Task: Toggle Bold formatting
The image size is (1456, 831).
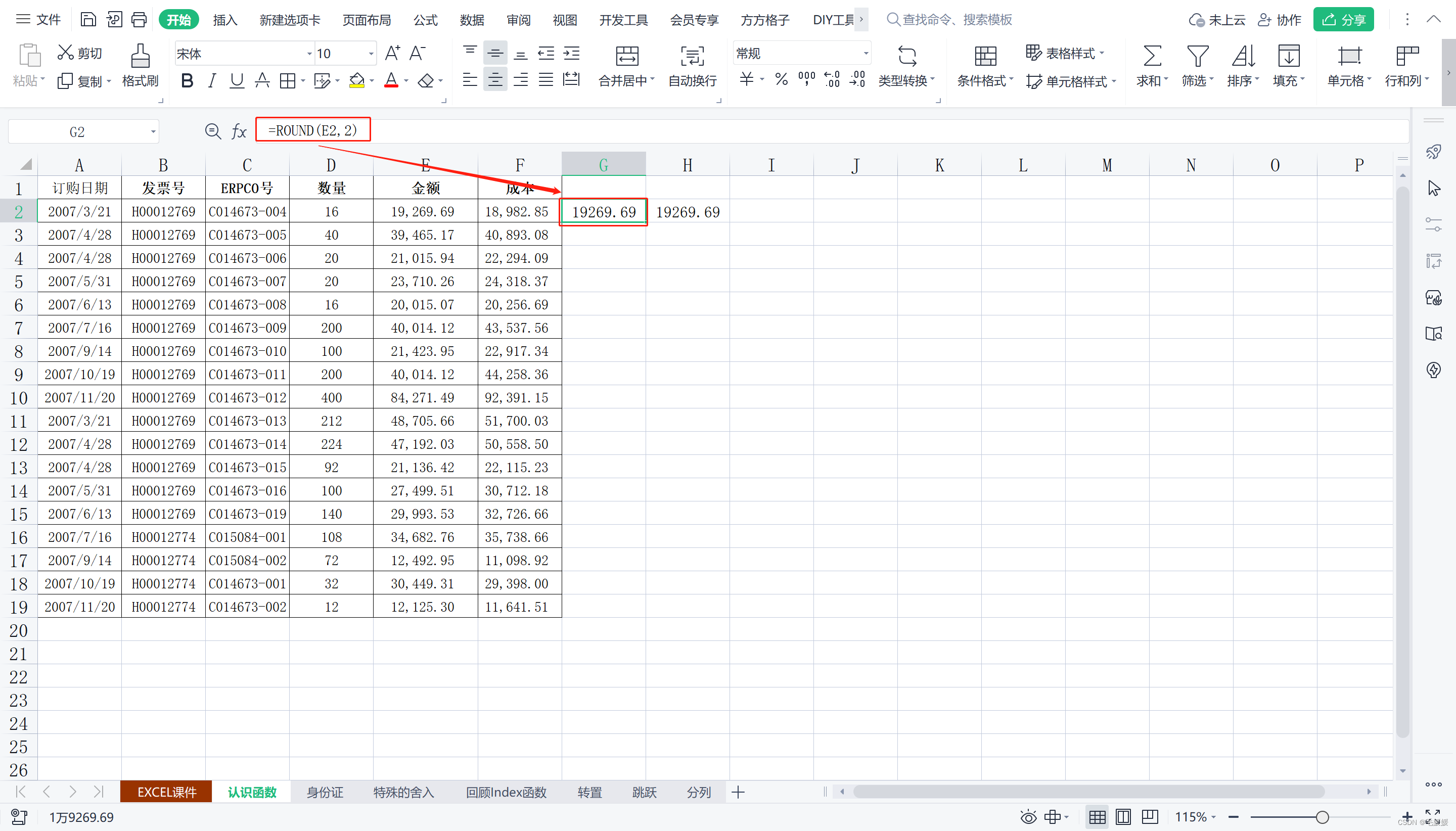Action: [x=187, y=81]
